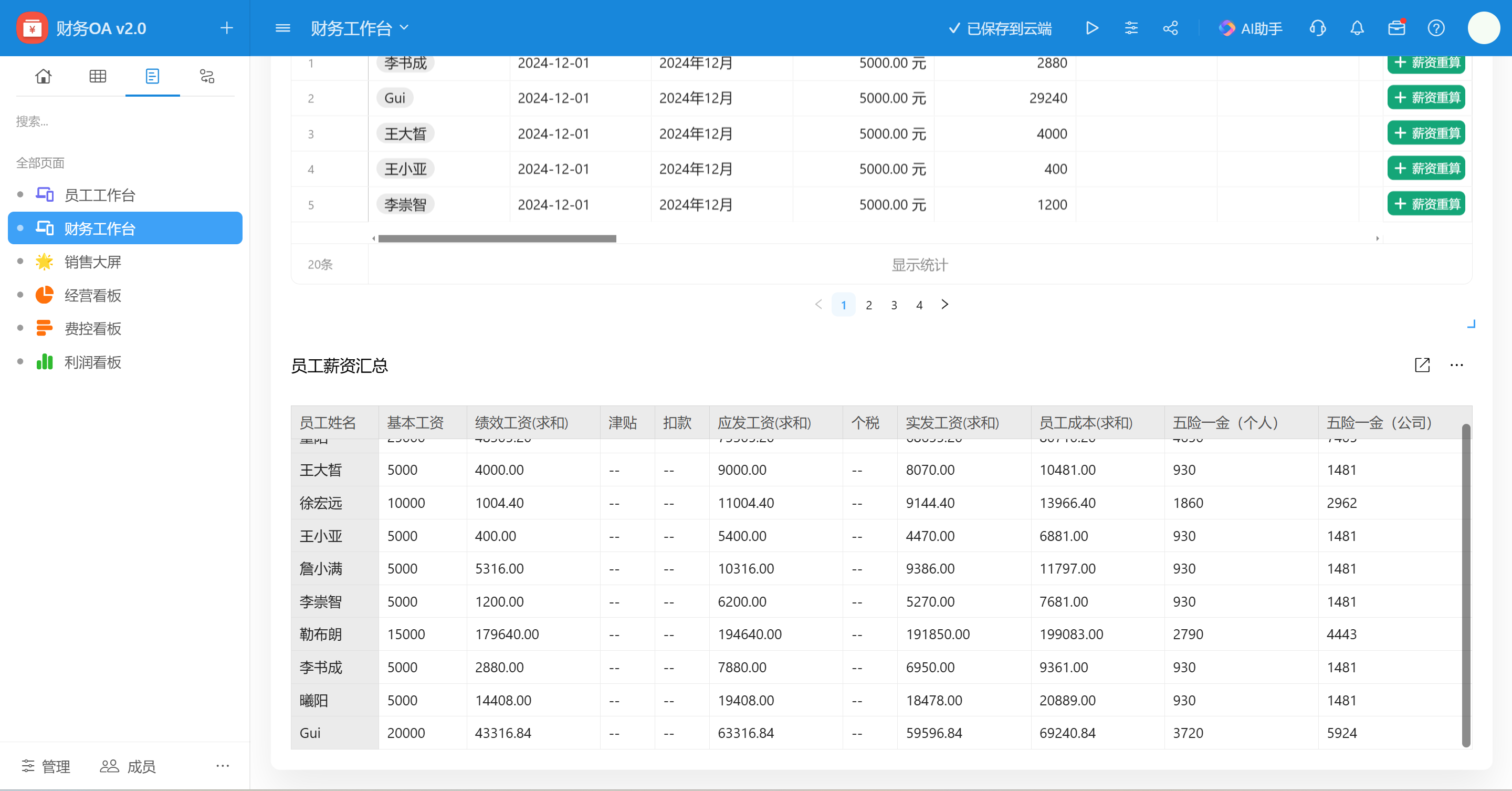Open the 费控看板 page
This screenshot has height=791, width=1512.
point(125,329)
